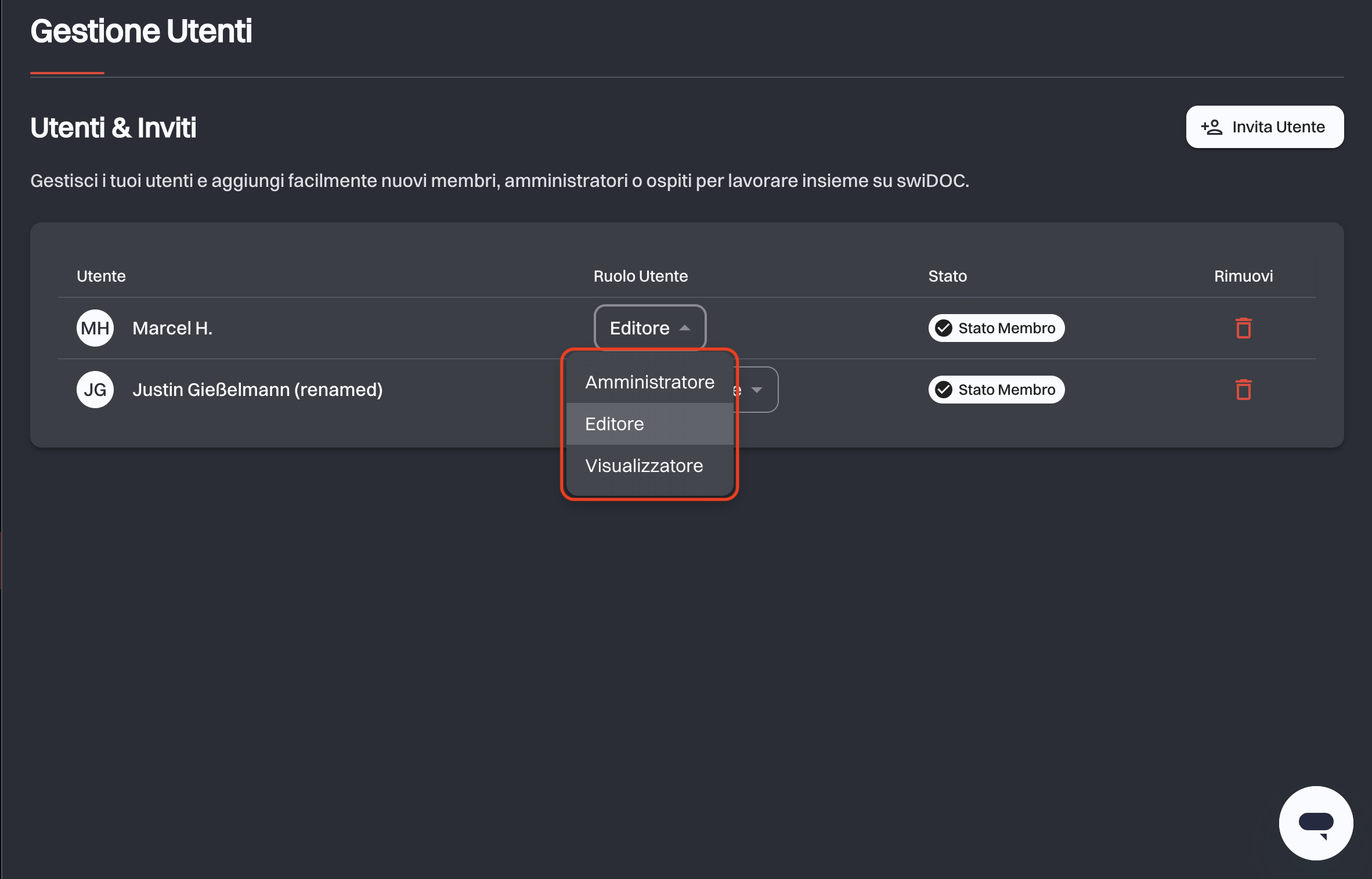
Task: Click the Utenti & Inviti heading
Action: 113,127
